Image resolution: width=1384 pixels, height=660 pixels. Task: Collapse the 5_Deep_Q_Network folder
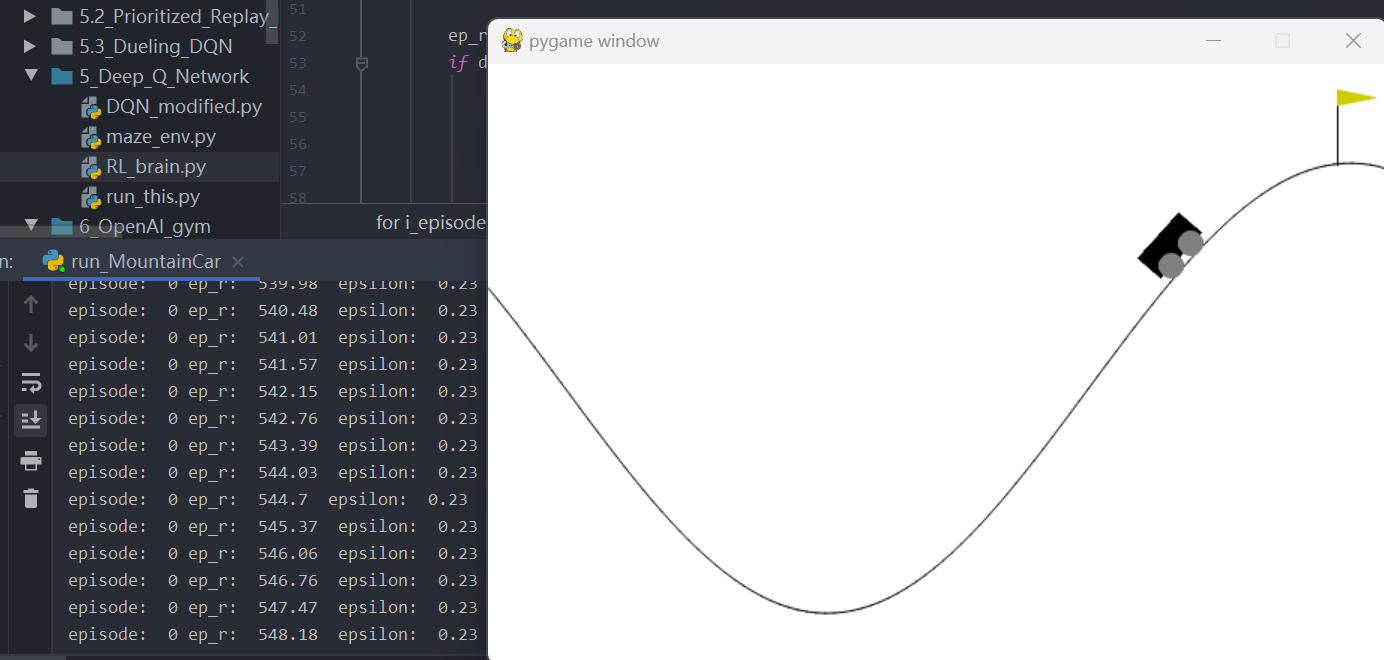point(31,77)
